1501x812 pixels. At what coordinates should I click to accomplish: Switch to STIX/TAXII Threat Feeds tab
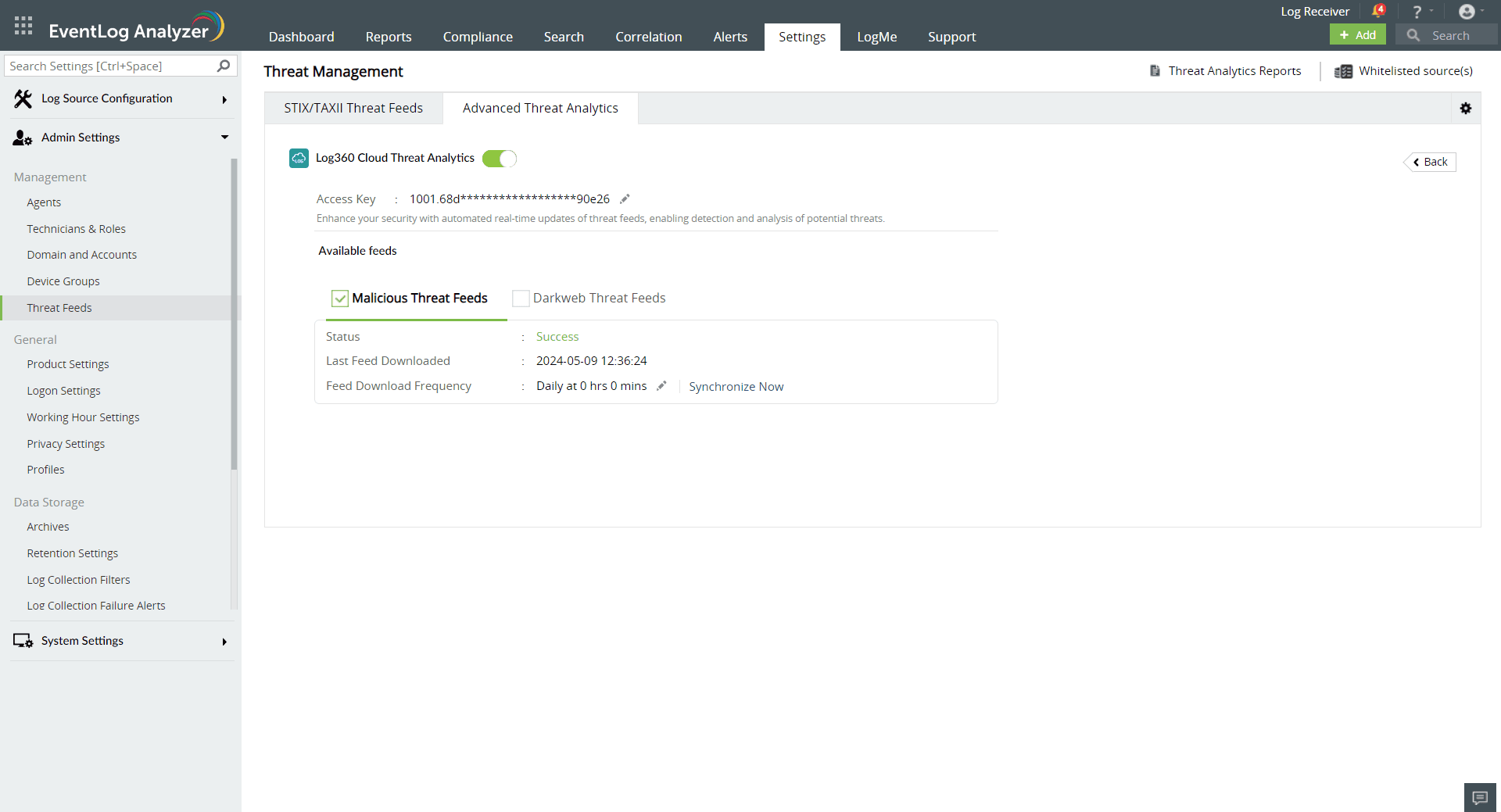(353, 108)
